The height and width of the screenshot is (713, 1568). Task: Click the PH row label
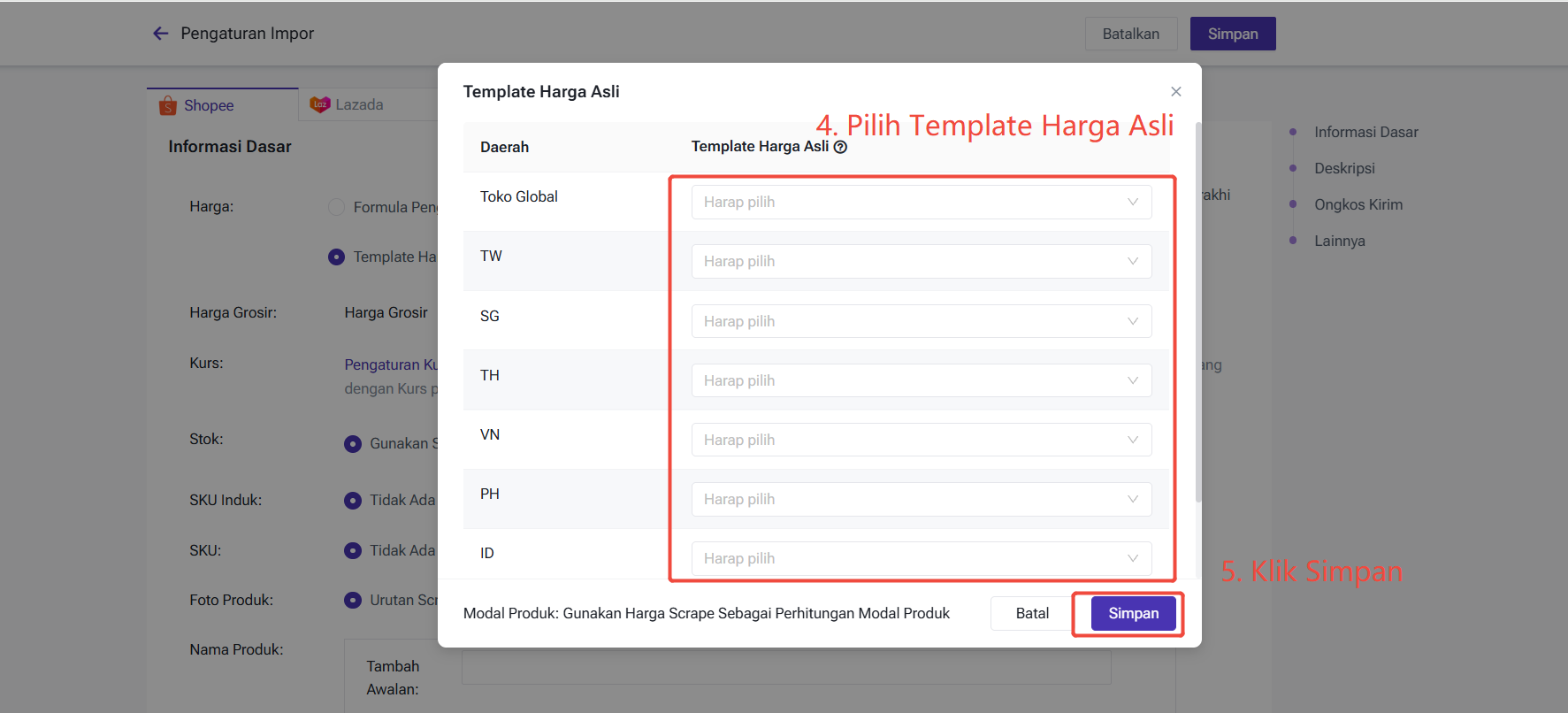490,494
